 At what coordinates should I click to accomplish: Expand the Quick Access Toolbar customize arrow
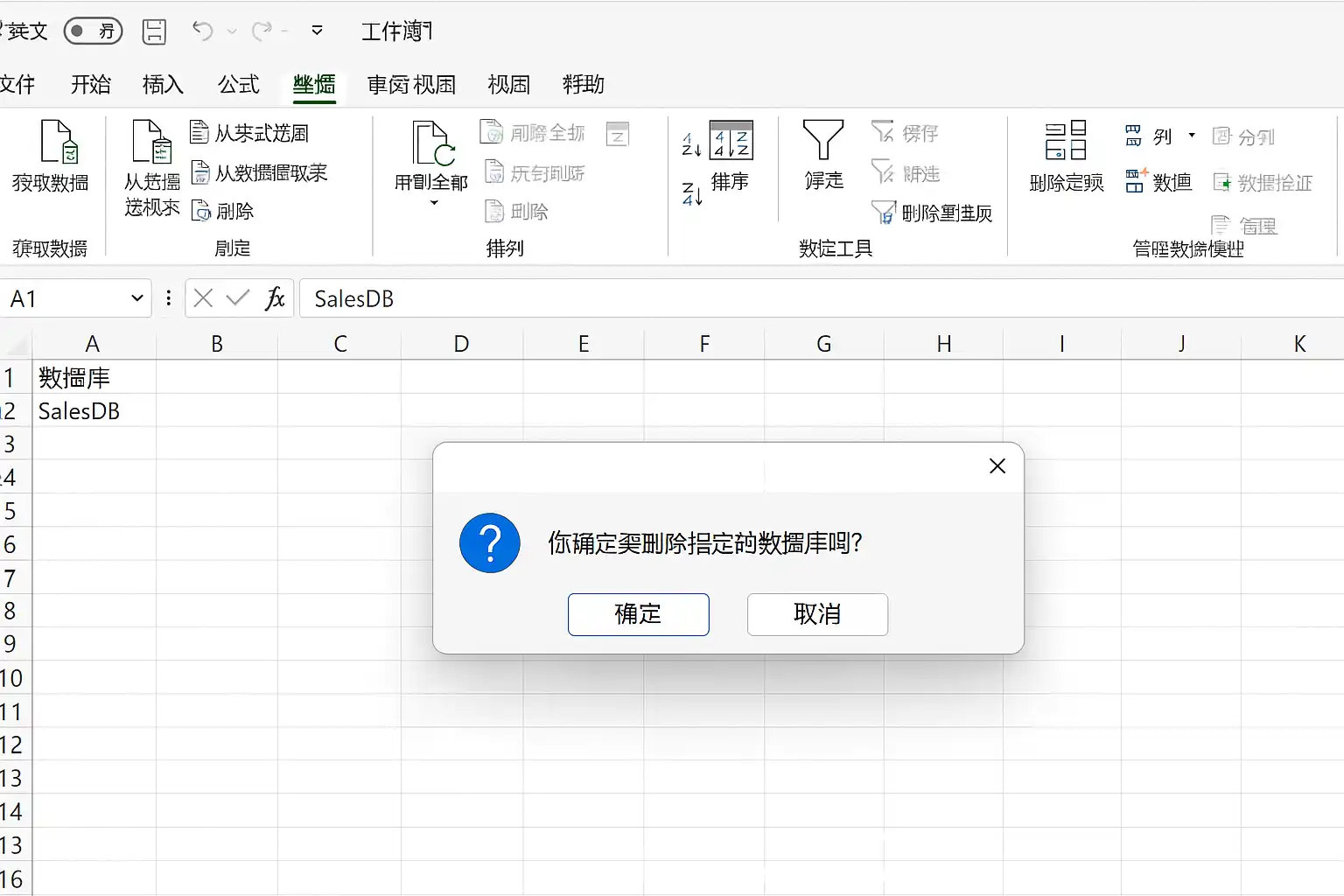point(317,31)
